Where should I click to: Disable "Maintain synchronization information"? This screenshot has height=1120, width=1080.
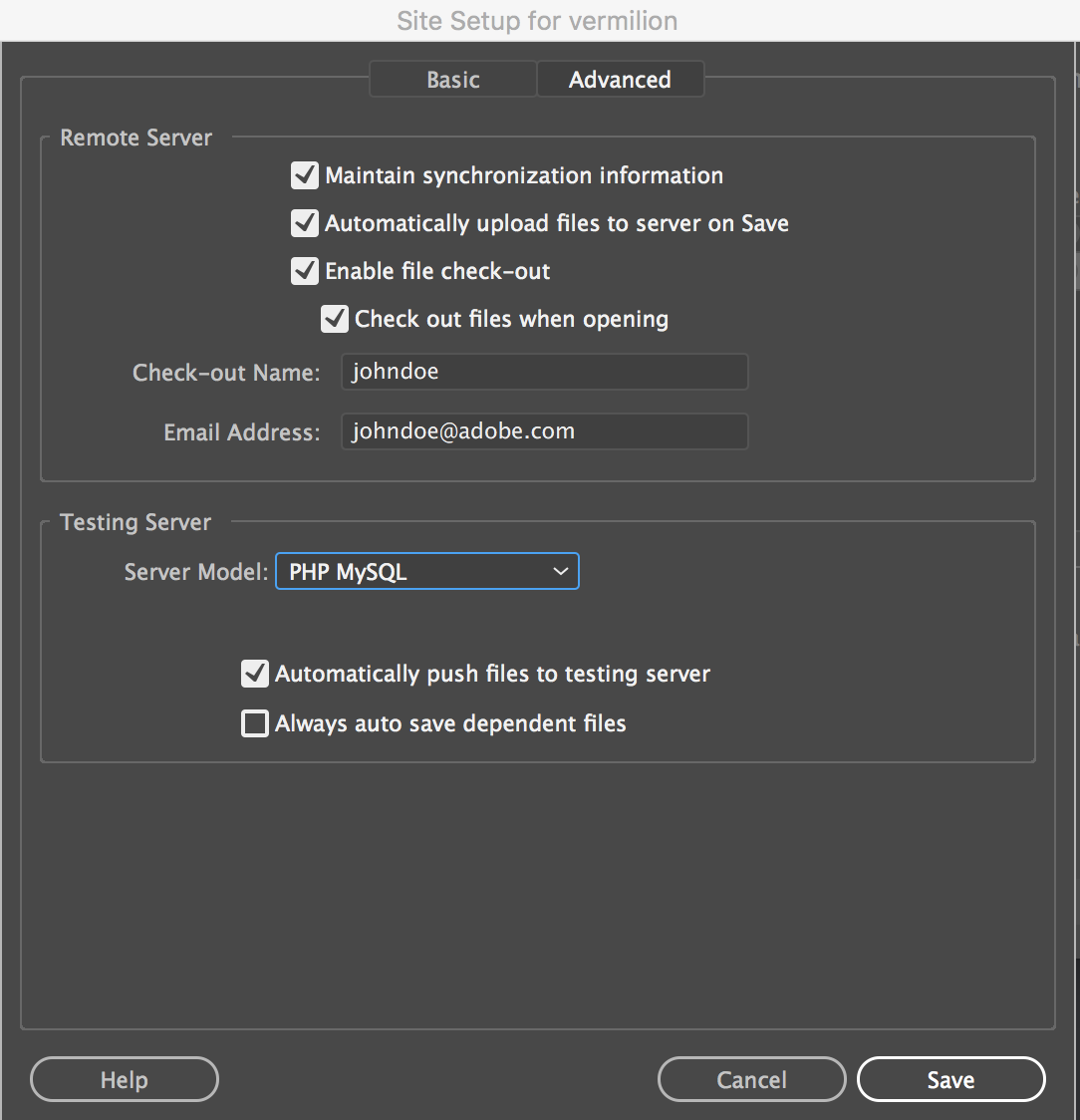pyautogui.click(x=304, y=175)
